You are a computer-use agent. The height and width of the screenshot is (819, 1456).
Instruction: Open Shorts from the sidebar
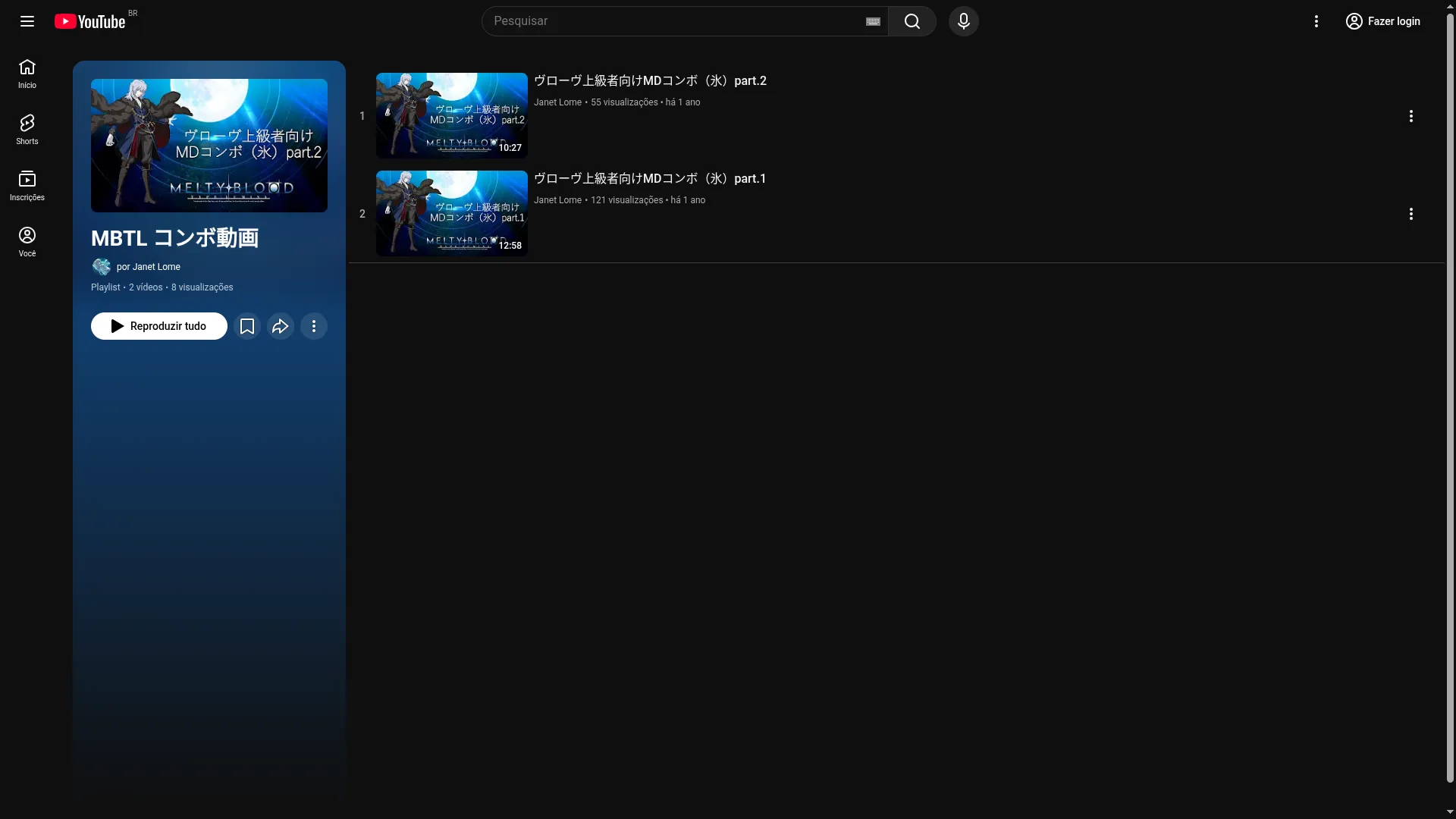tap(27, 129)
